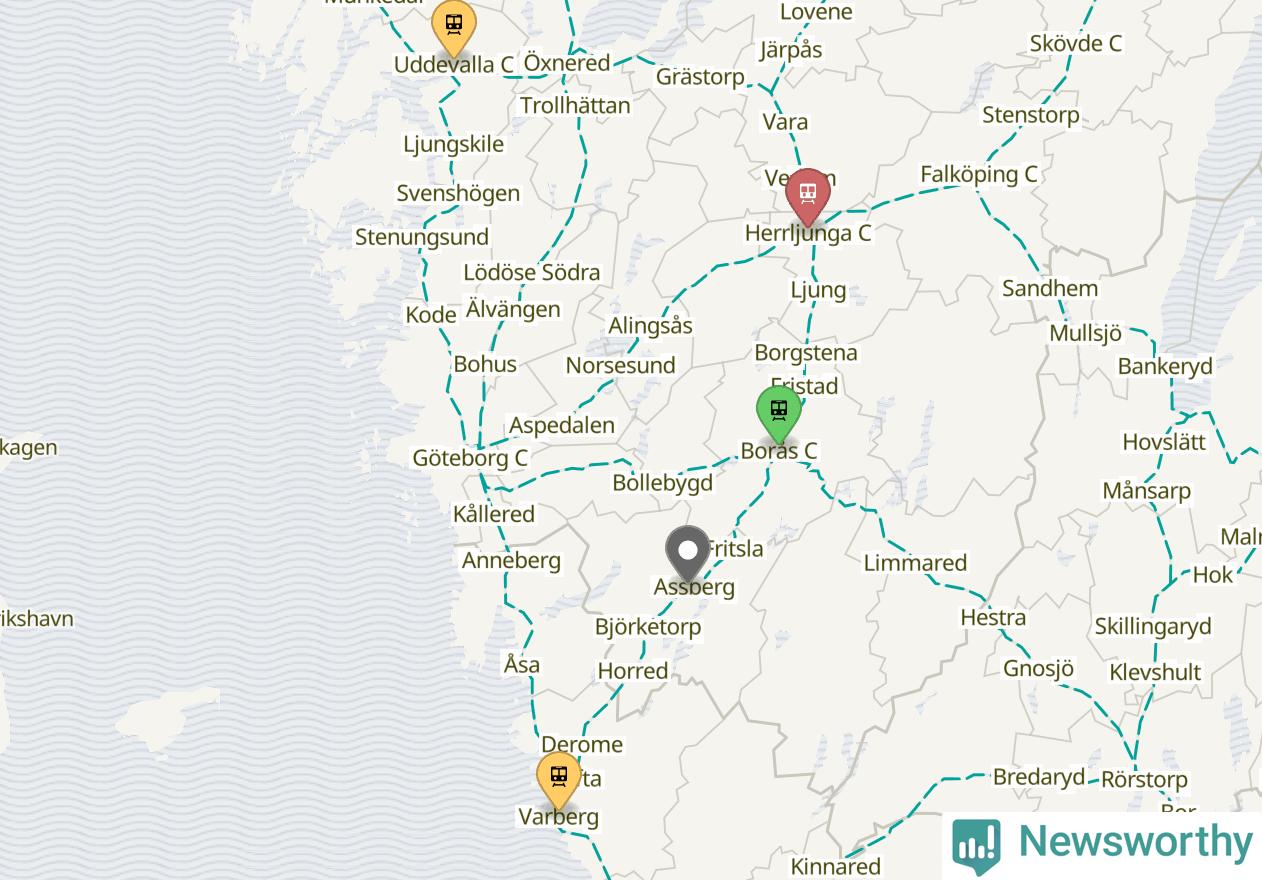Click the yellow train marker at Varberg
1262x880 pixels.
tap(559, 780)
